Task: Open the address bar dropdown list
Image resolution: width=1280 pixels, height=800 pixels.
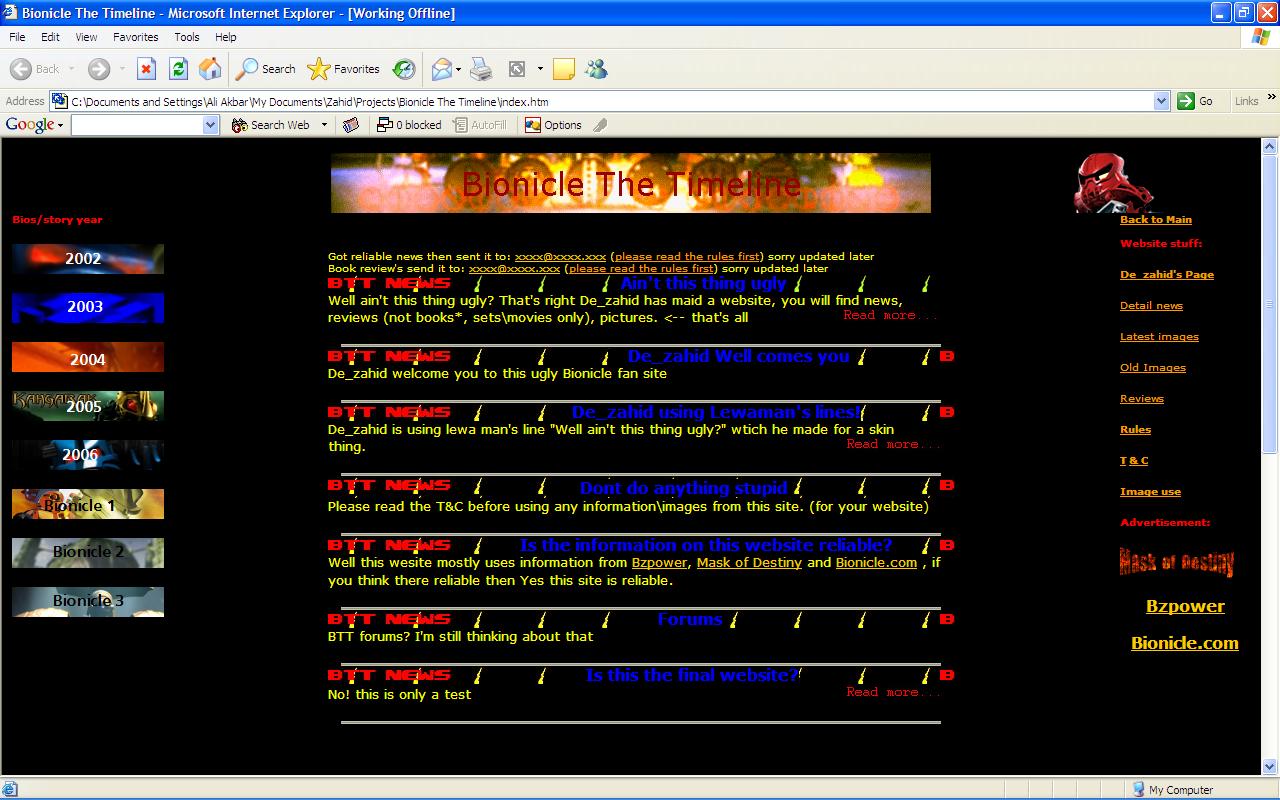Action: pos(1161,101)
